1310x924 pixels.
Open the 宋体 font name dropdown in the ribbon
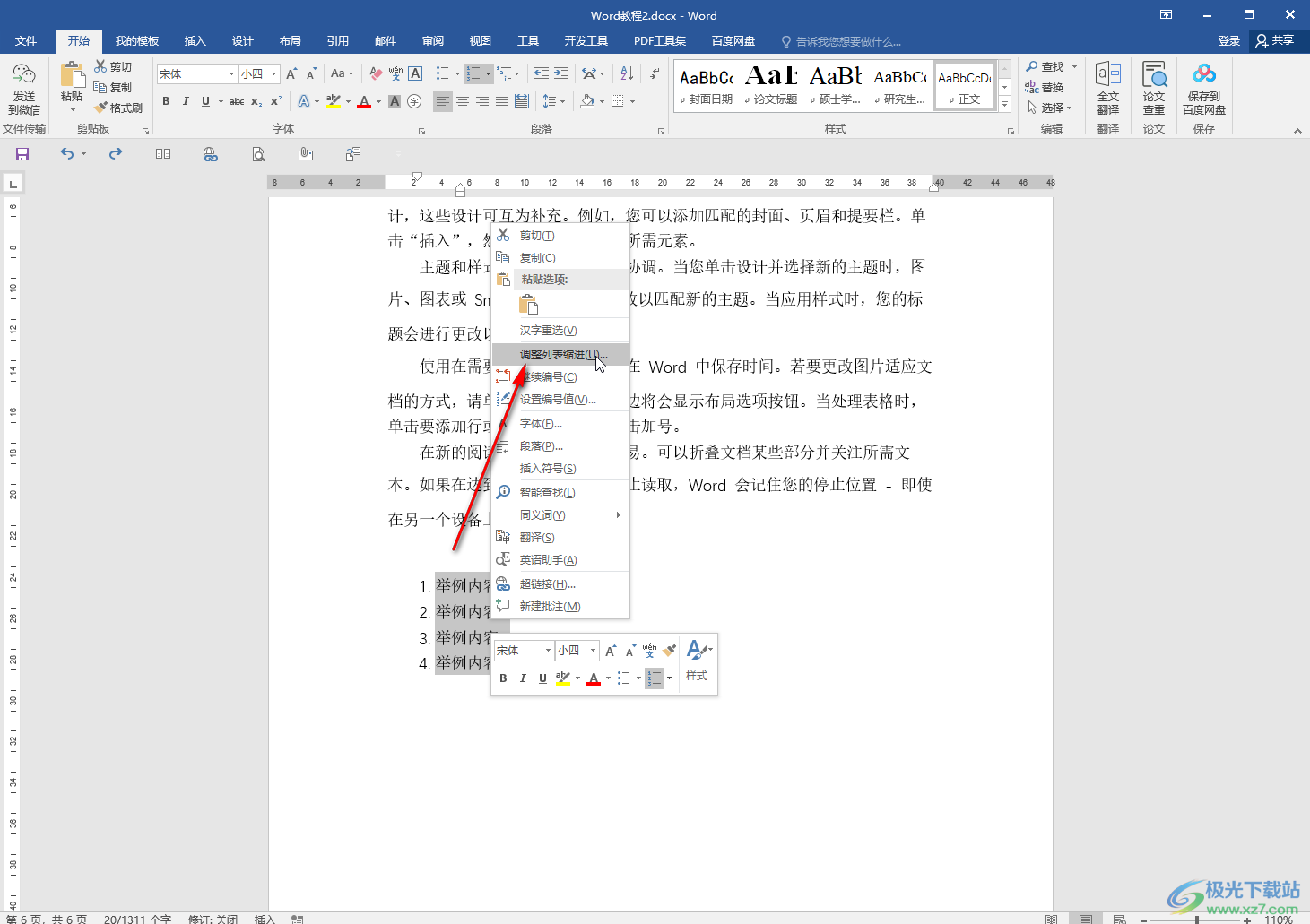click(x=231, y=73)
